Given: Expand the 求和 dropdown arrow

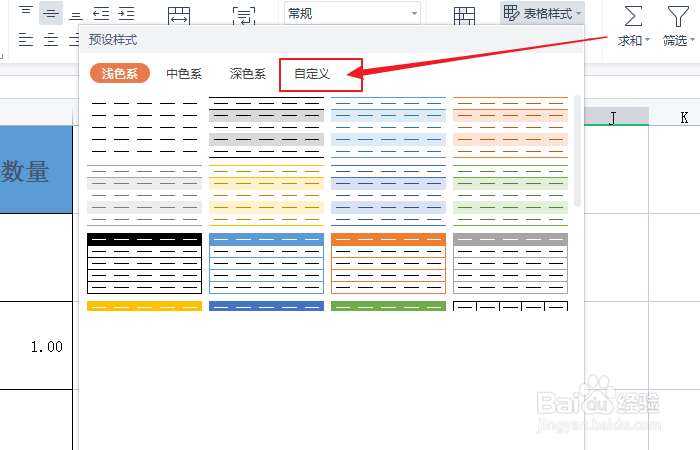Looking at the screenshot, I should click(x=647, y=40).
